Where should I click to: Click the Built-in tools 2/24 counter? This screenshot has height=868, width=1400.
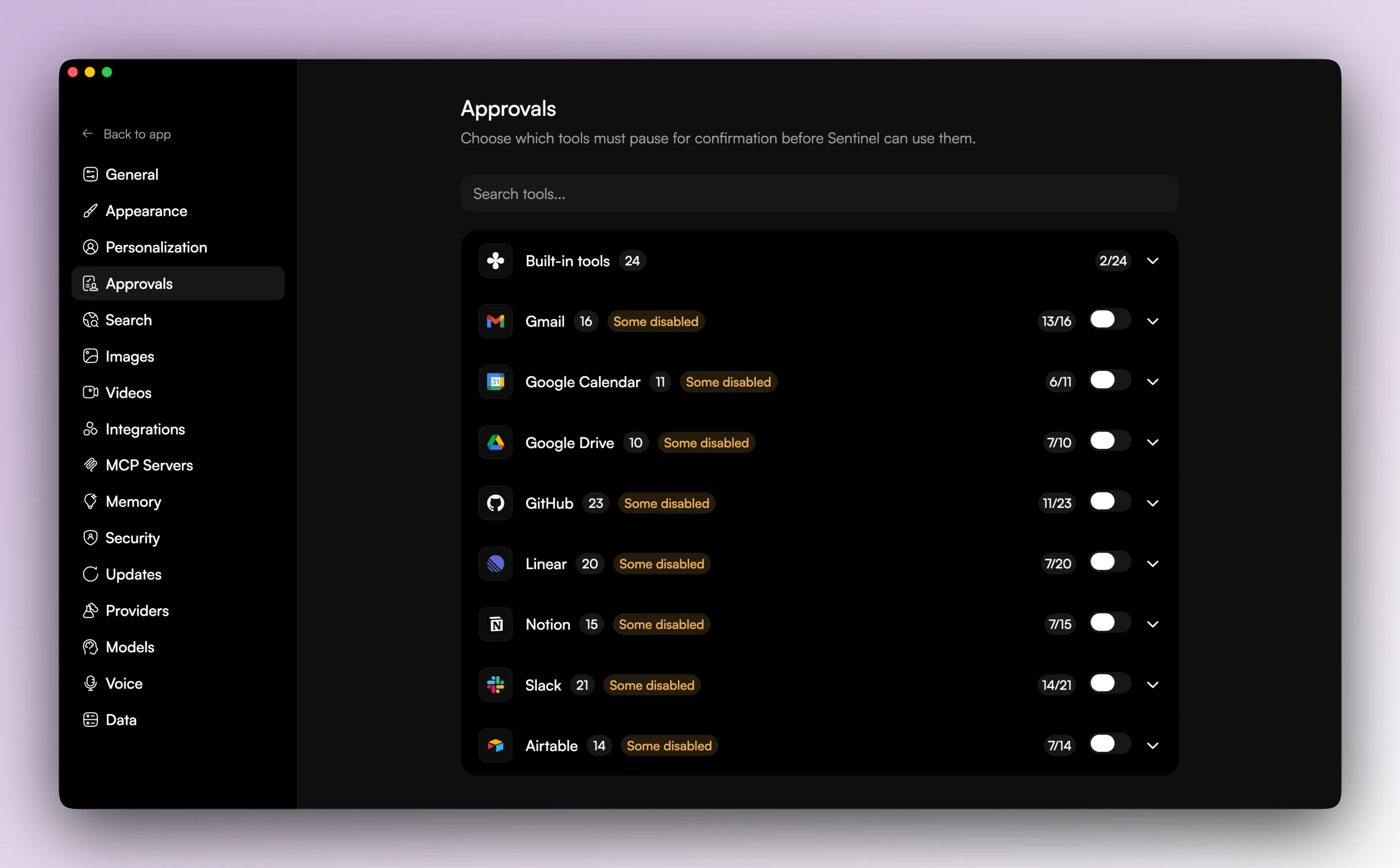coord(1112,261)
